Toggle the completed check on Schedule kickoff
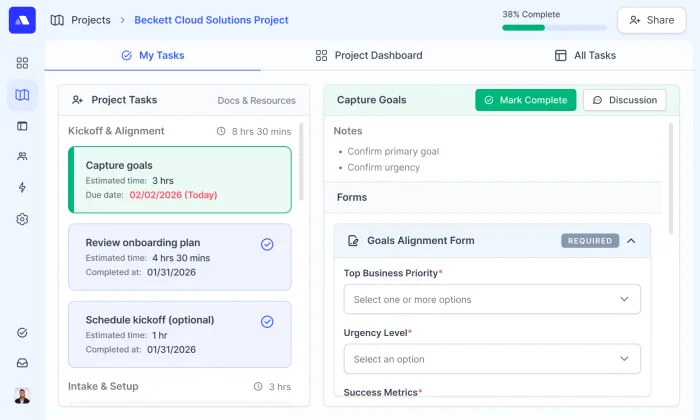 267,321
